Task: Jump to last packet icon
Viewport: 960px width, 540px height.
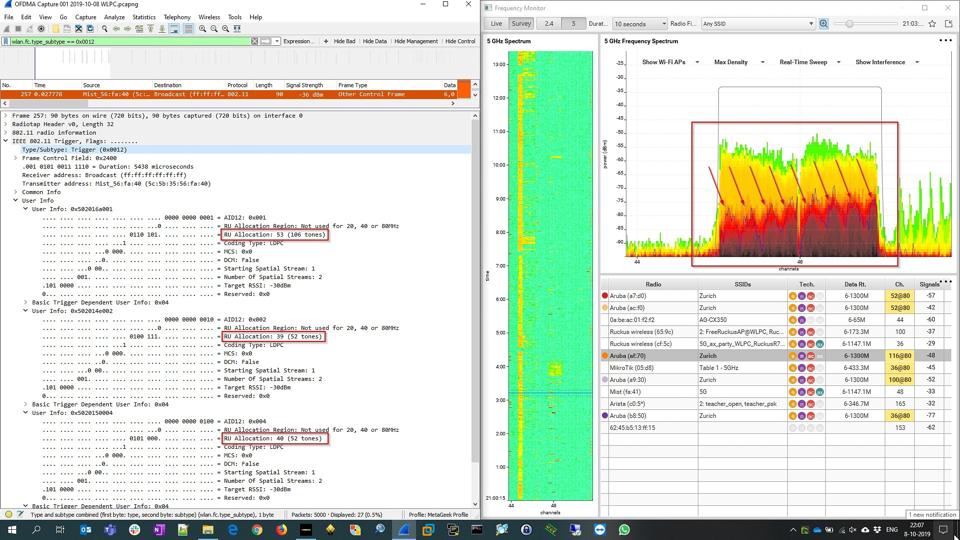Action: tap(162, 29)
